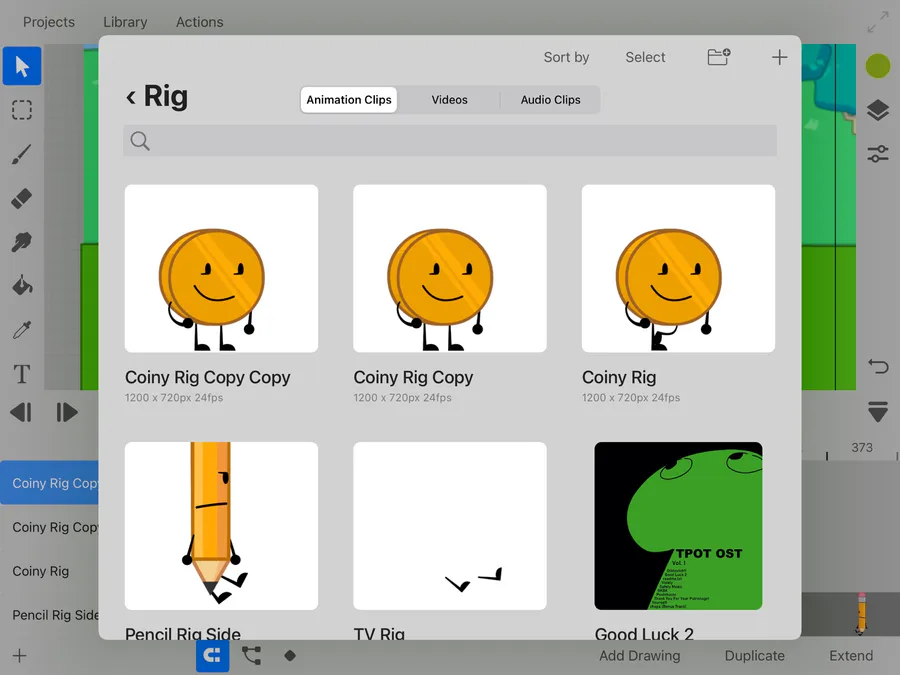Click the "Coiny Rig Copy" clip title in the library

(413, 377)
